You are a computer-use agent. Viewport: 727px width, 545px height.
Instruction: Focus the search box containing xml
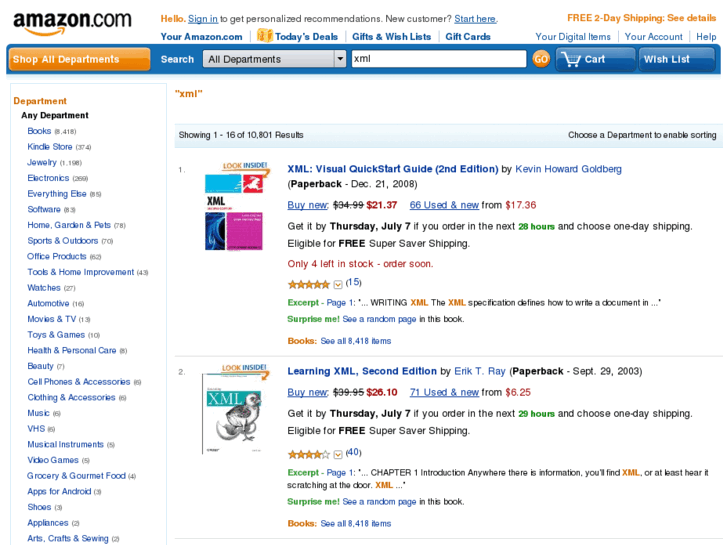(439, 59)
